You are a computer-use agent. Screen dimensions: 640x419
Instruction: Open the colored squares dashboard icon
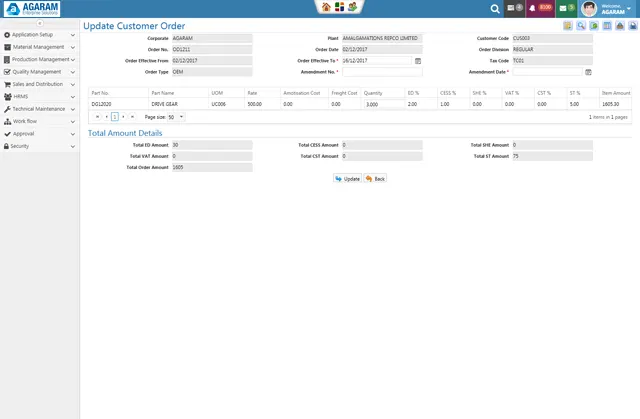[339, 7]
